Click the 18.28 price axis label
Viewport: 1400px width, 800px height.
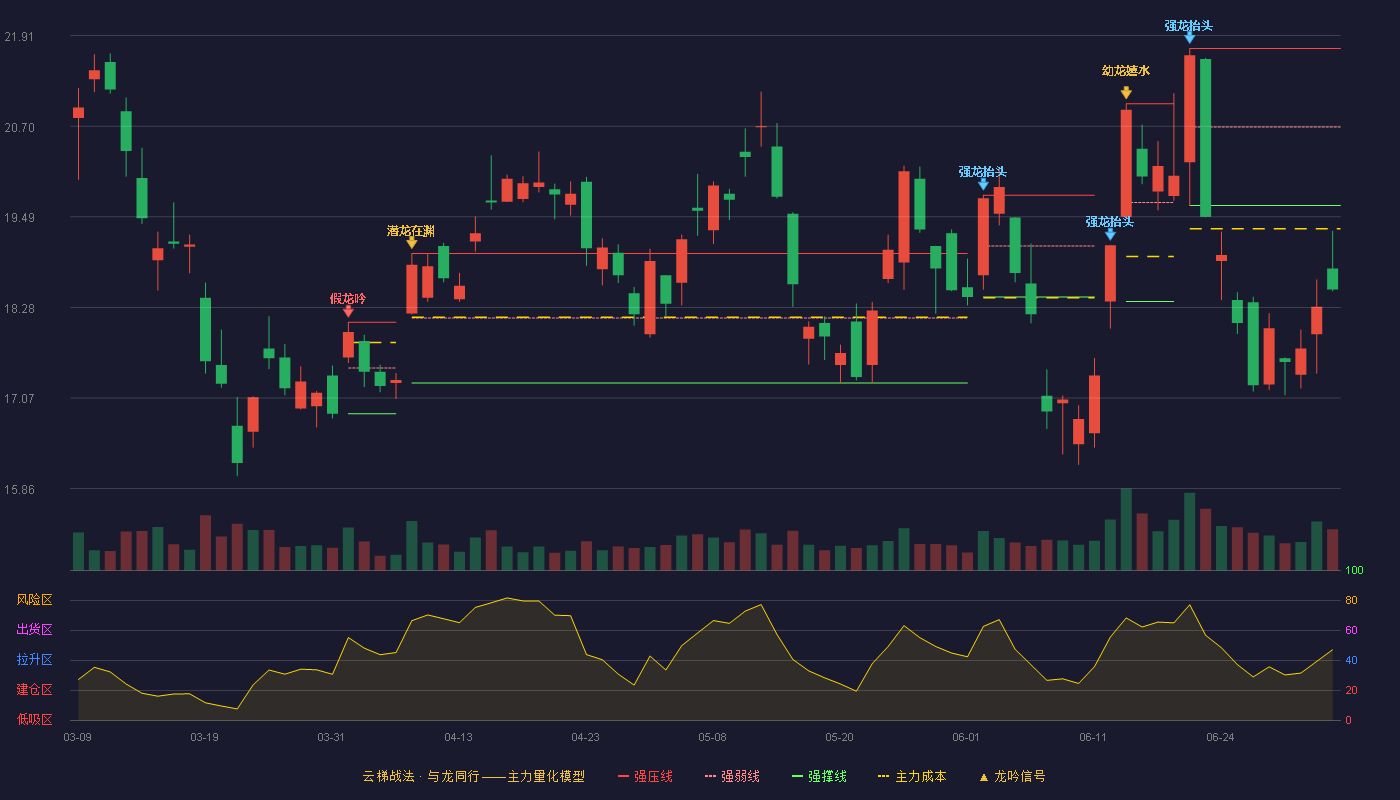point(19,309)
